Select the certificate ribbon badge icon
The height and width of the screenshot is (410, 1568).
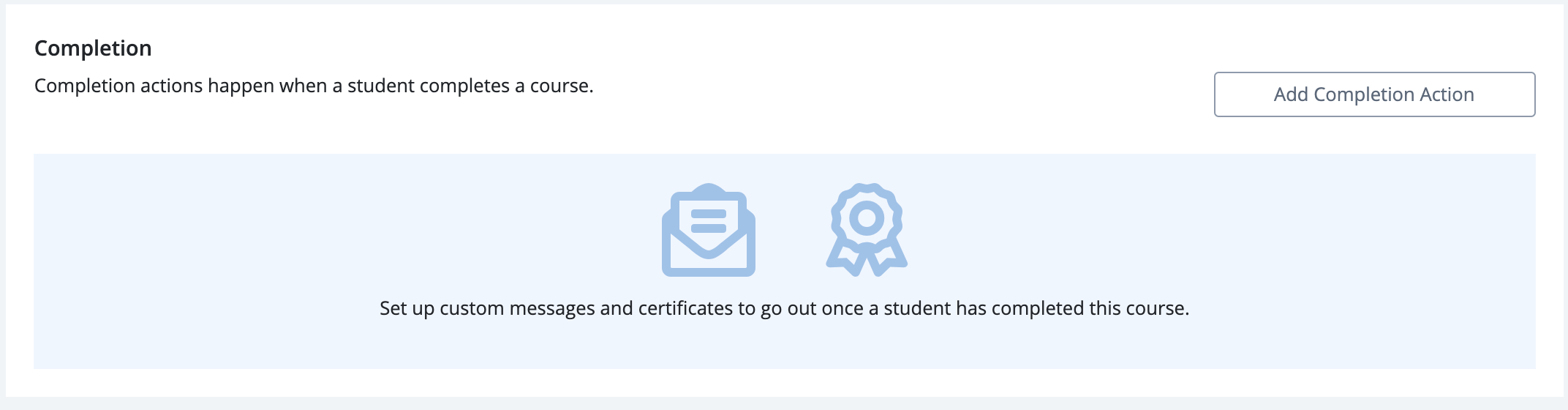coord(867,230)
